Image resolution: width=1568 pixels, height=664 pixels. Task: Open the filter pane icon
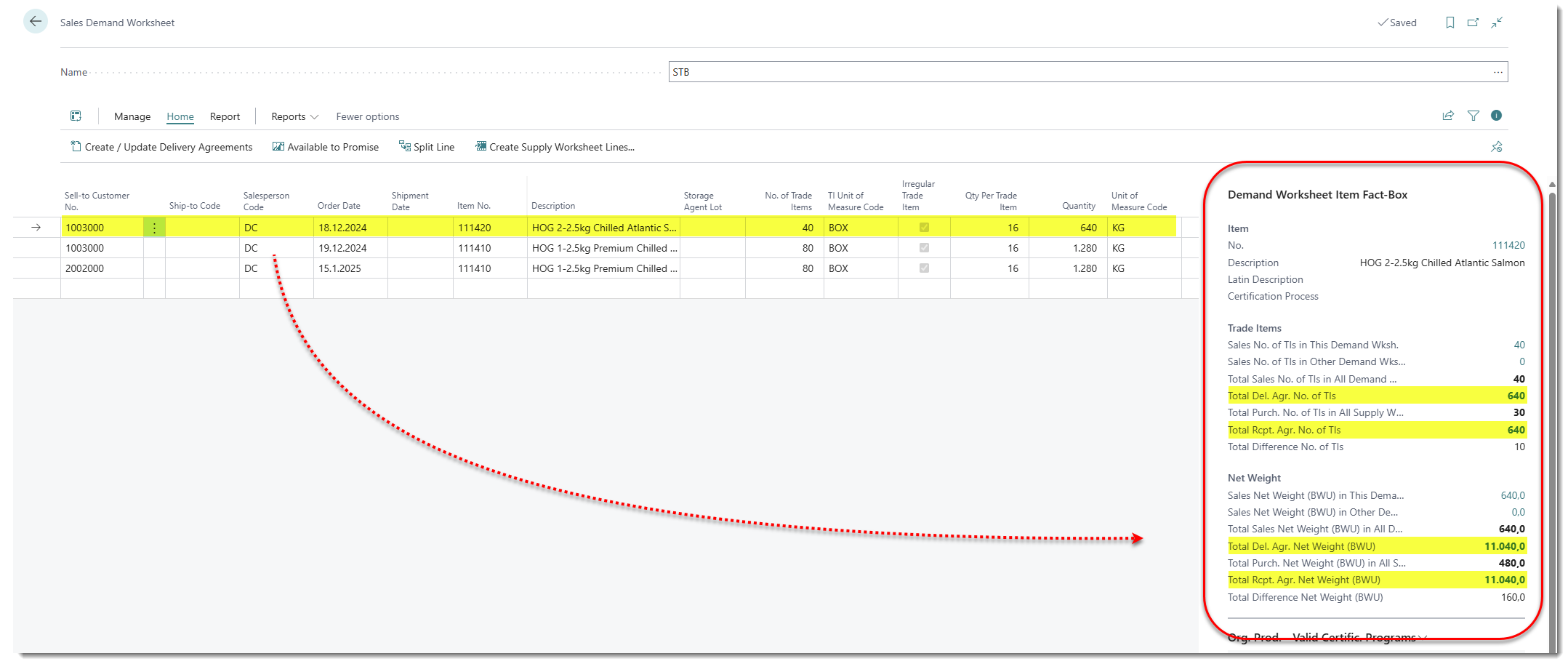coord(1473,116)
